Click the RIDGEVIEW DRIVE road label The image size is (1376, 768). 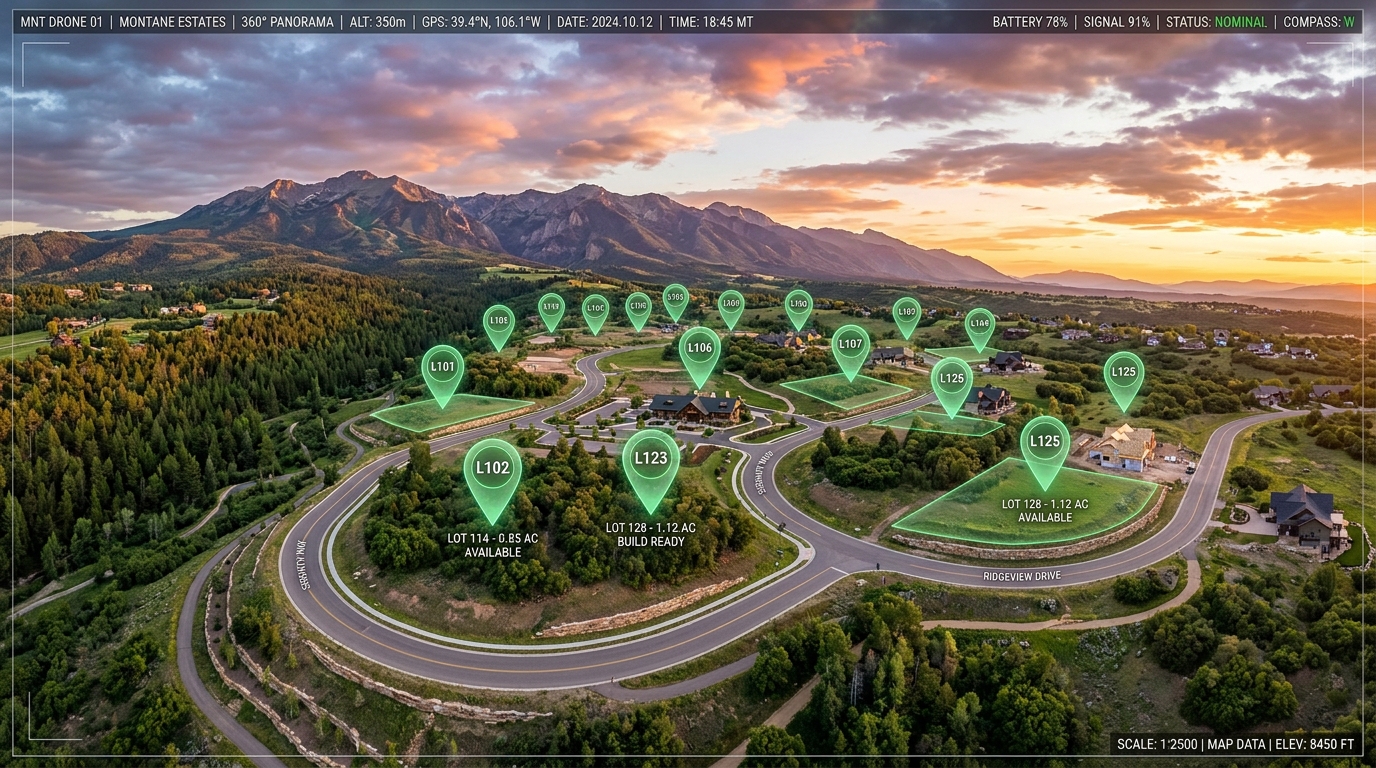click(1022, 576)
